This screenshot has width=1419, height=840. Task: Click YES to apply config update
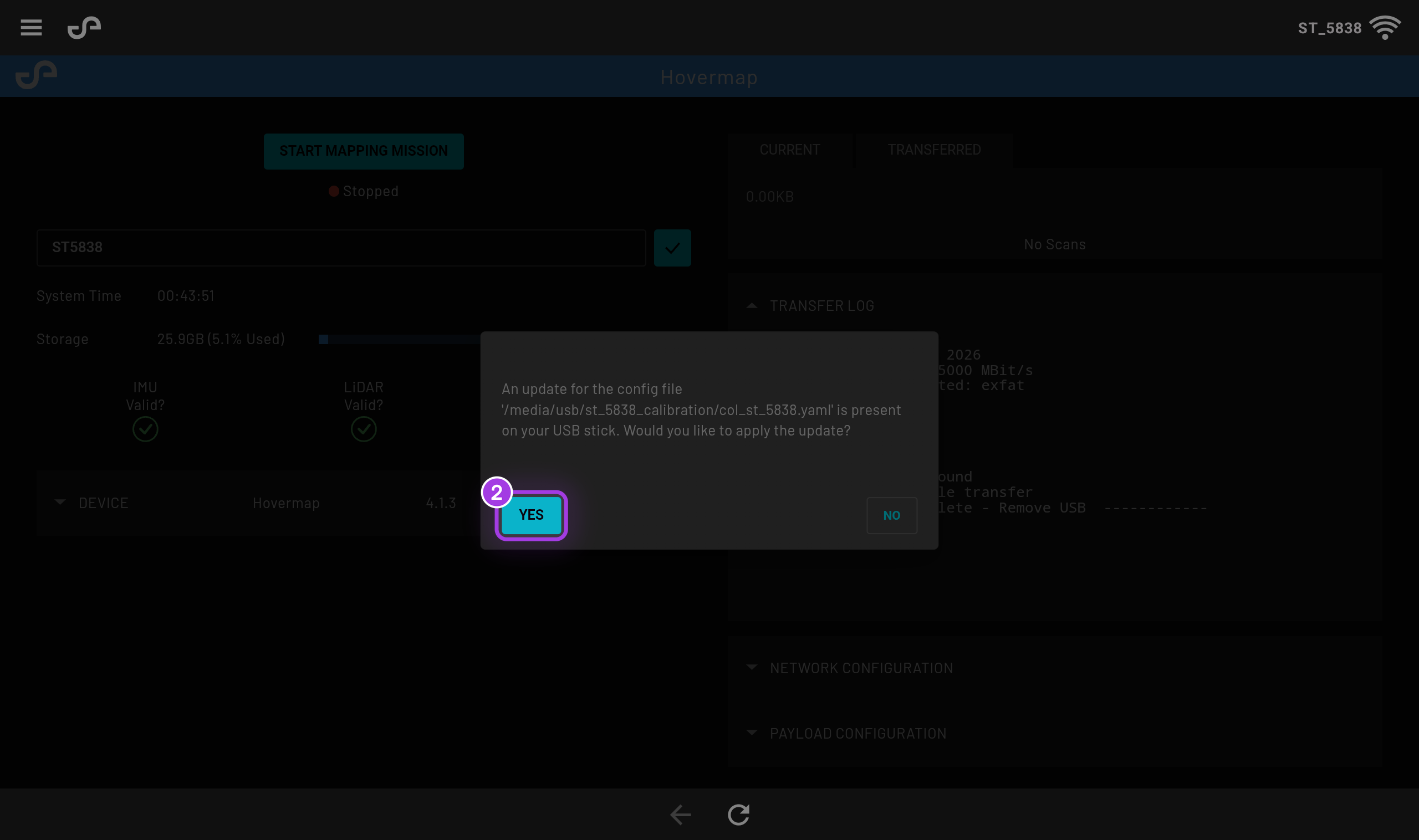point(531,515)
